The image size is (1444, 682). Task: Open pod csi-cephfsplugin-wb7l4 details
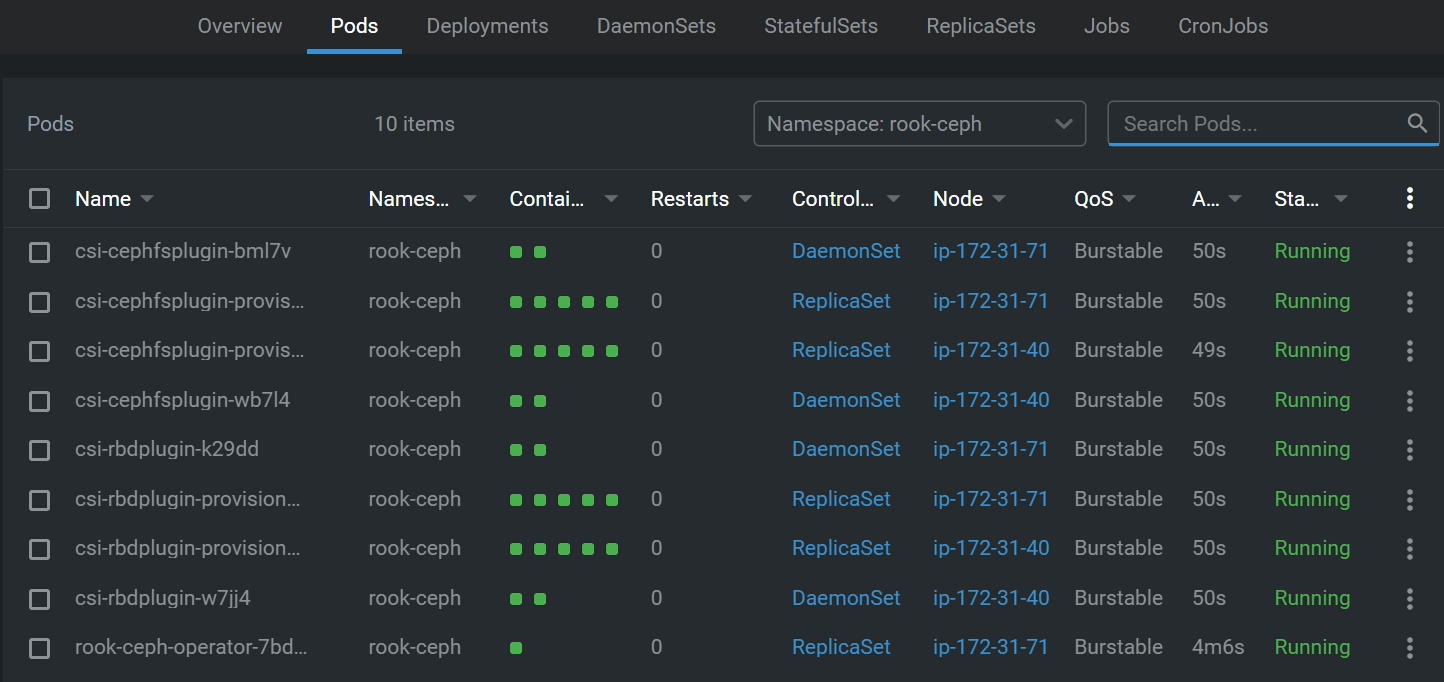click(x=182, y=400)
